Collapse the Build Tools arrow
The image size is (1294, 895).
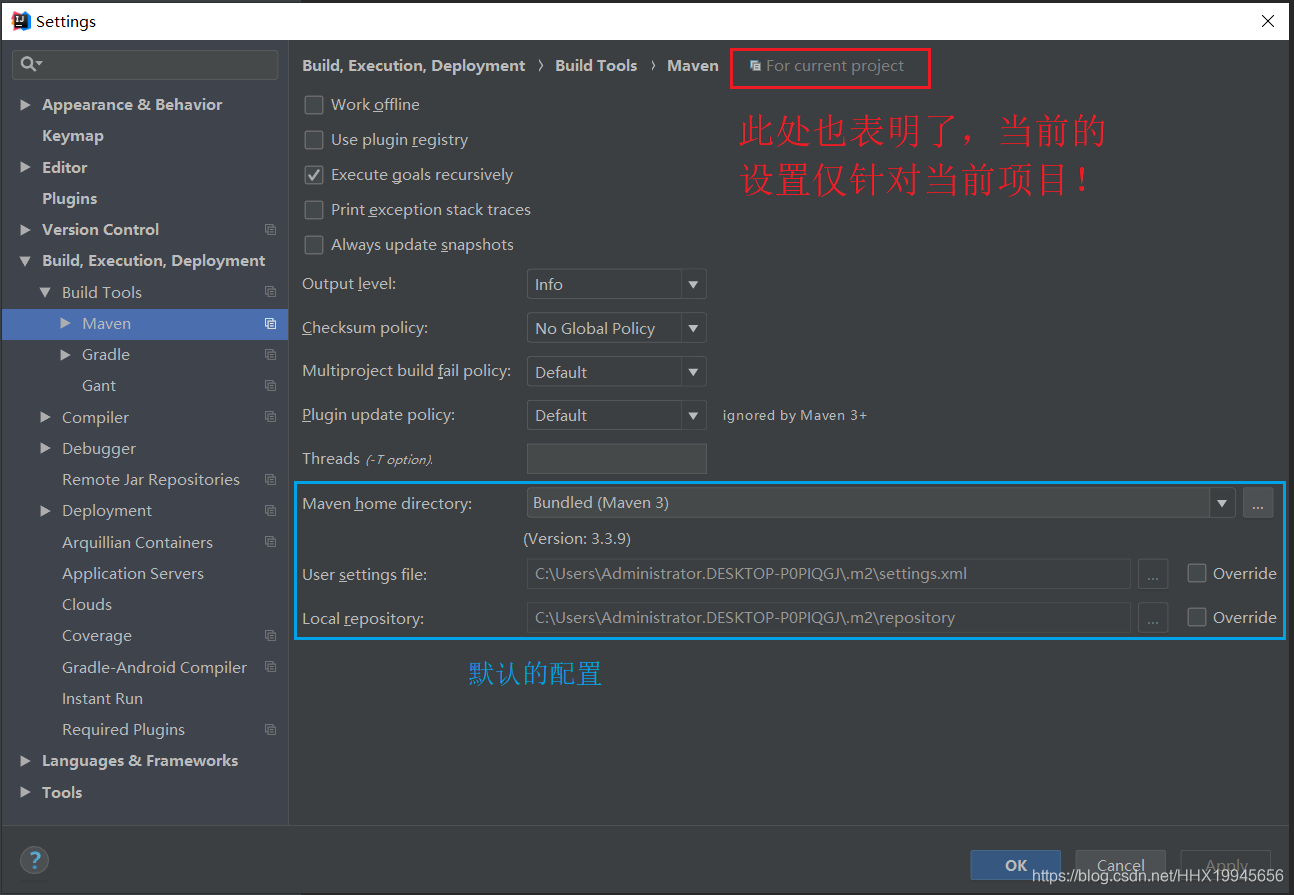tap(46, 292)
